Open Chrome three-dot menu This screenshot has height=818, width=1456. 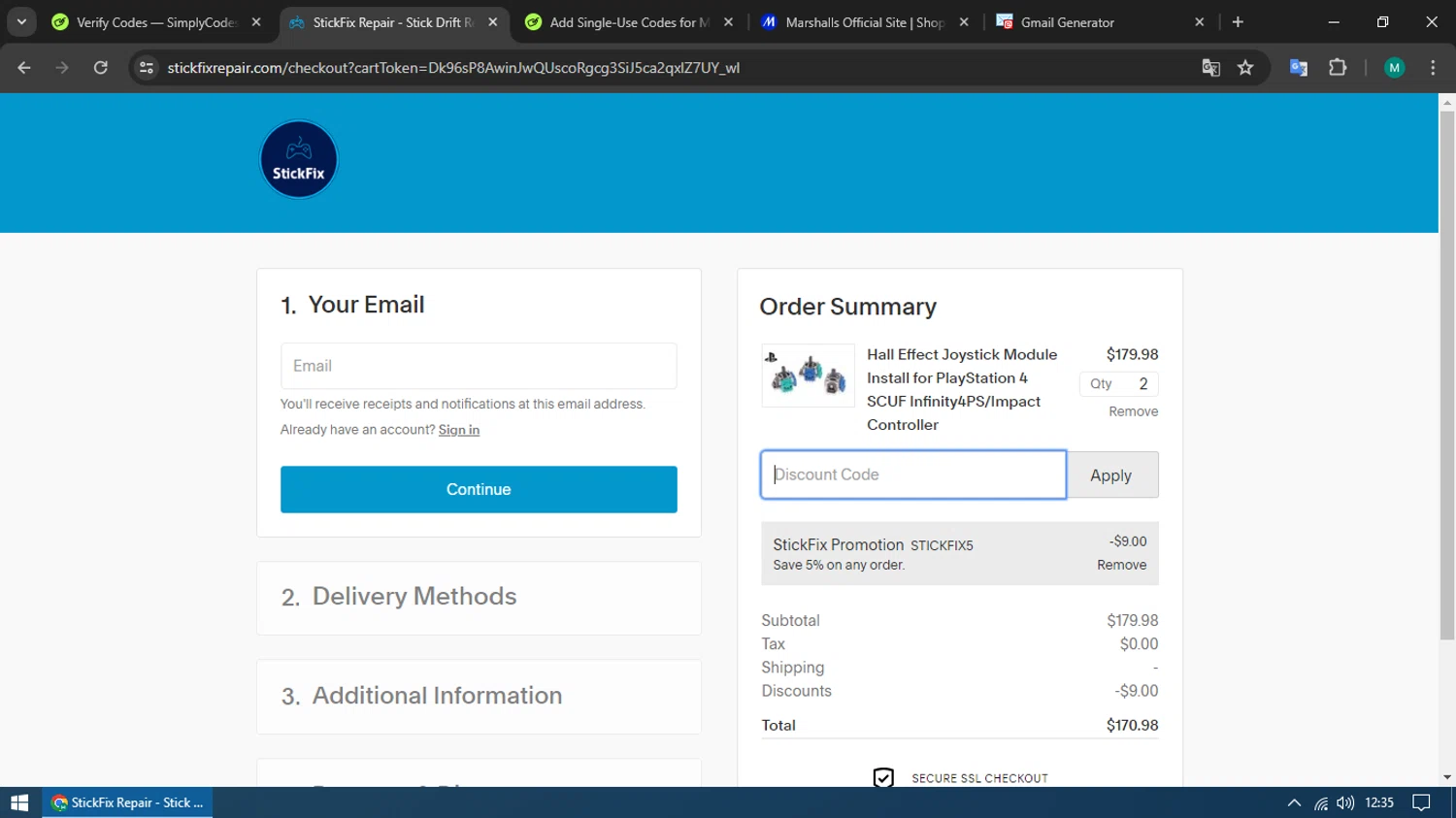pos(1433,68)
